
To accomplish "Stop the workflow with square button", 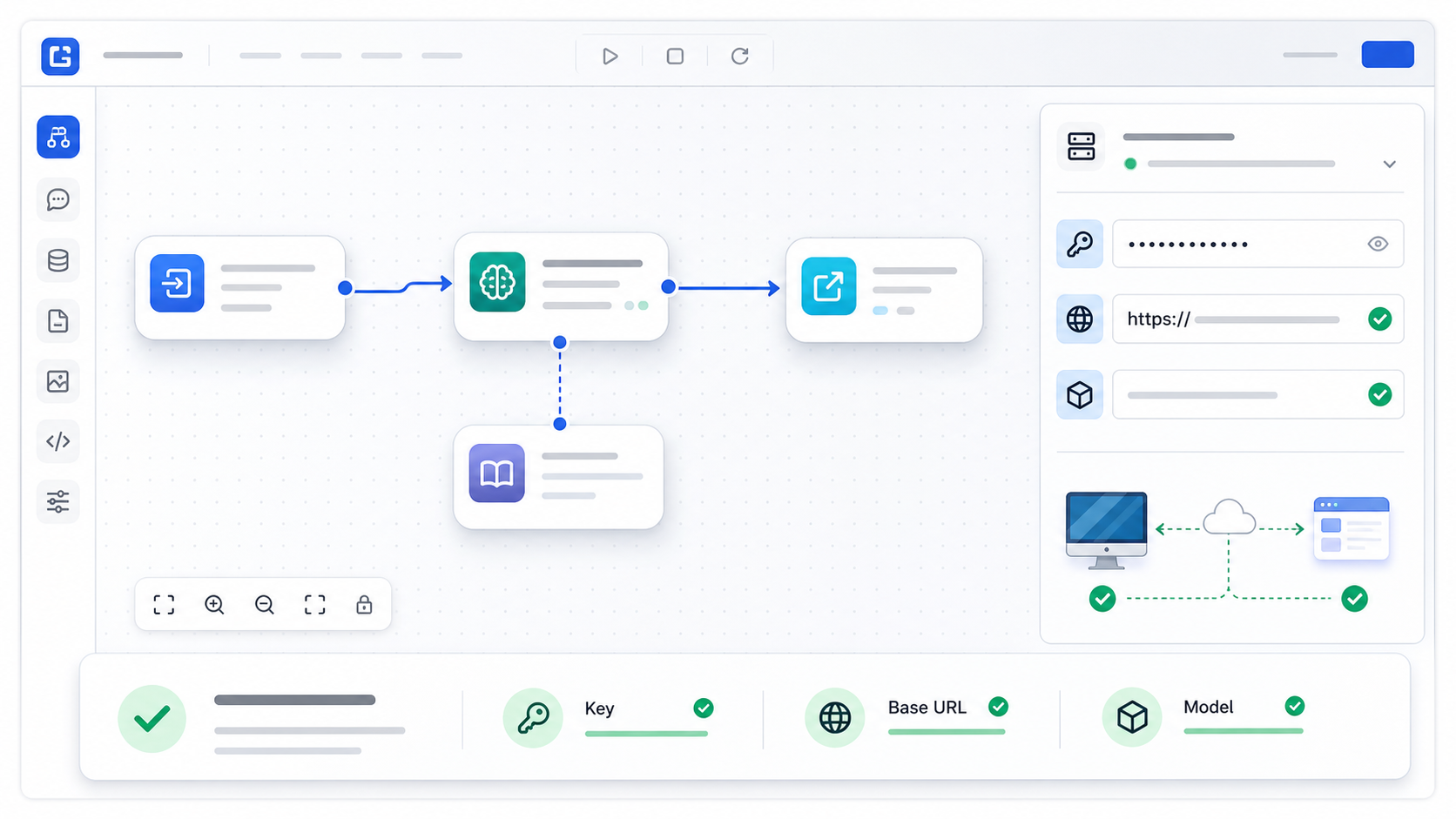I will [x=675, y=57].
